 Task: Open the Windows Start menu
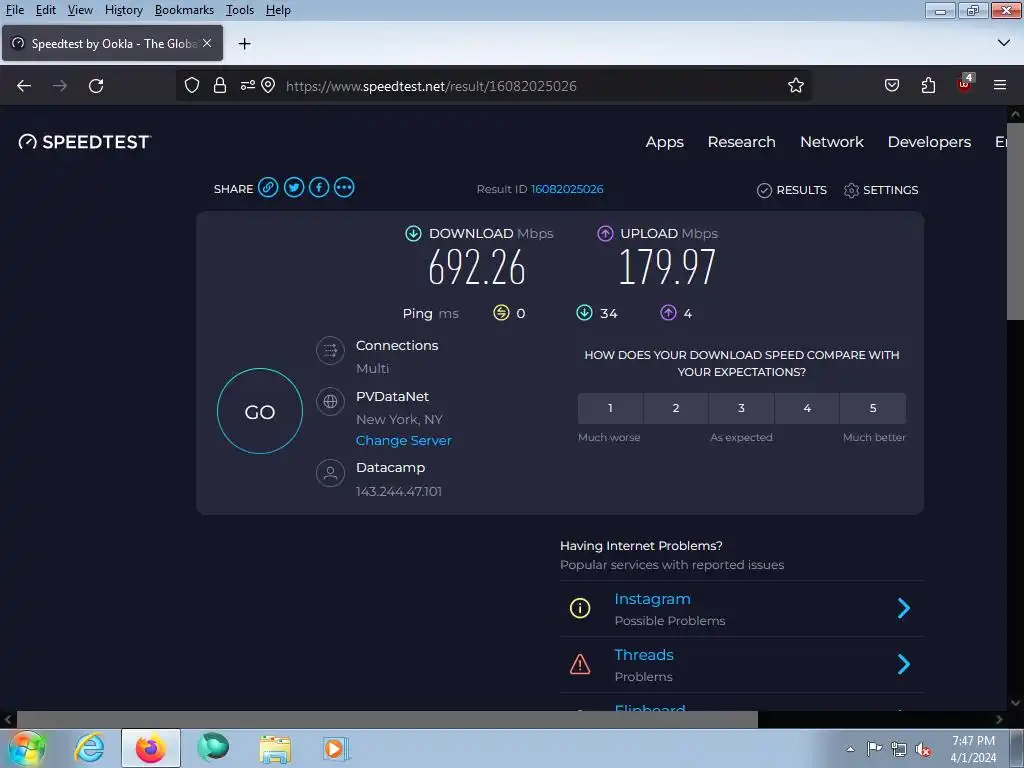(27, 748)
